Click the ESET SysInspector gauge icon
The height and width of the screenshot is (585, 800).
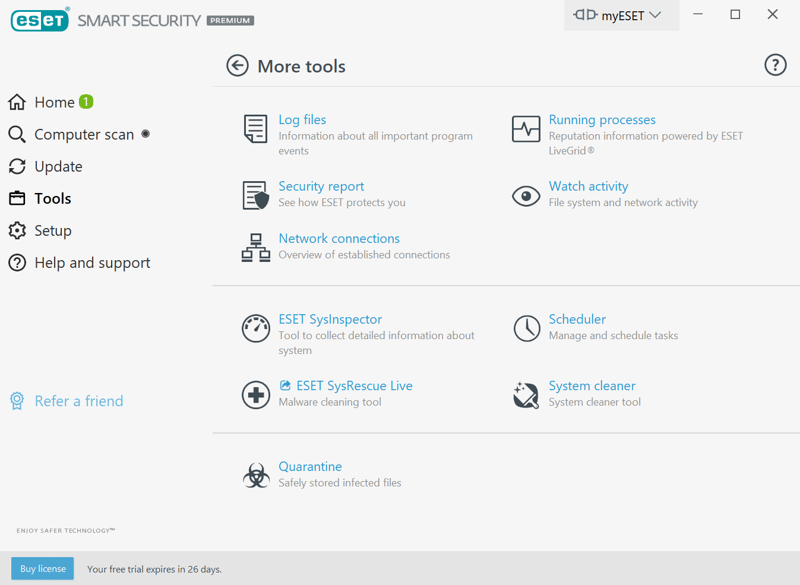pos(256,328)
